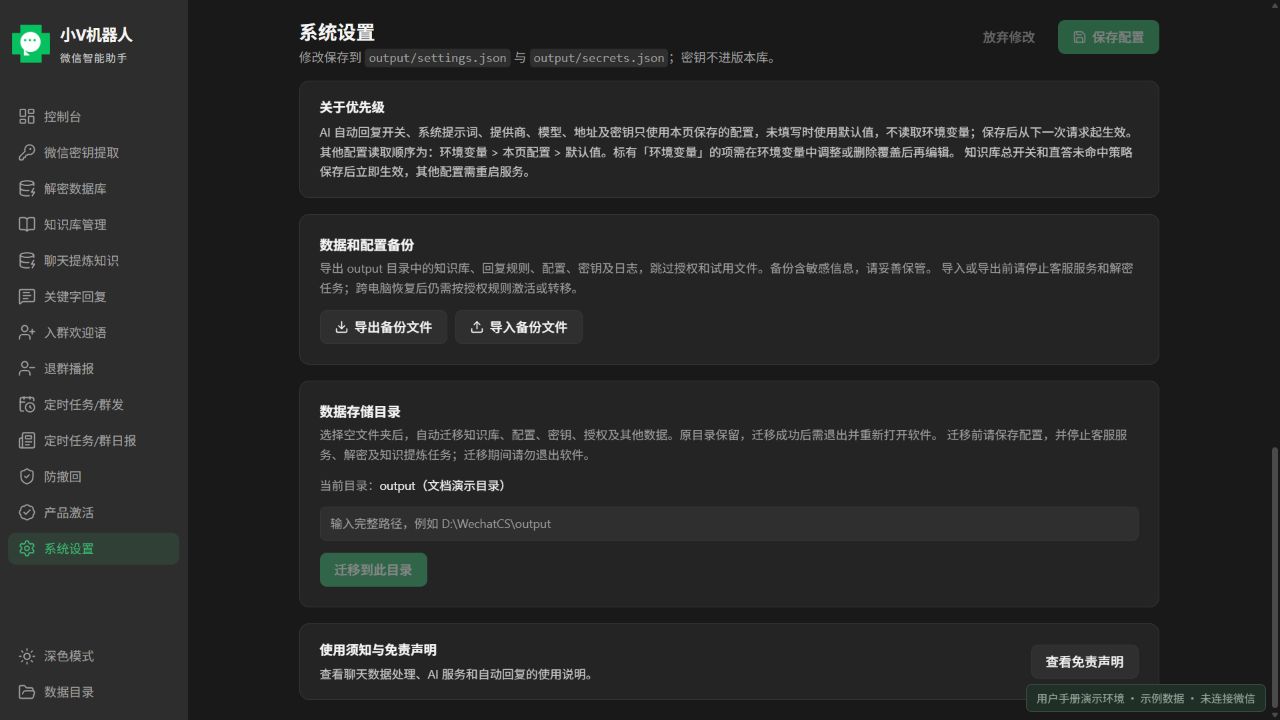Click the check badge icon beside 产品激活
The image size is (1280, 720).
click(27, 513)
